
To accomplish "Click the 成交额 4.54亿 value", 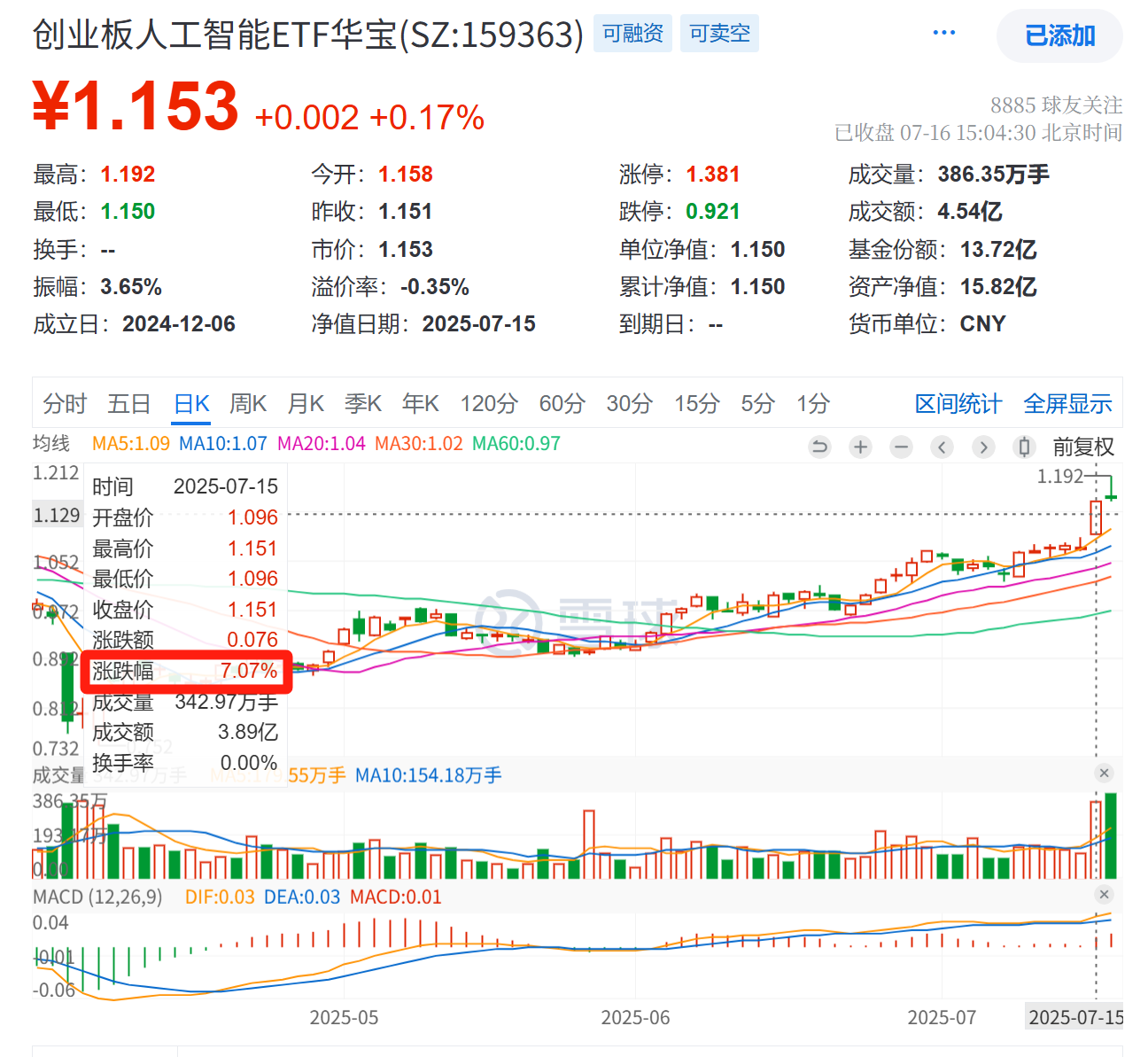I will pos(970,212).
